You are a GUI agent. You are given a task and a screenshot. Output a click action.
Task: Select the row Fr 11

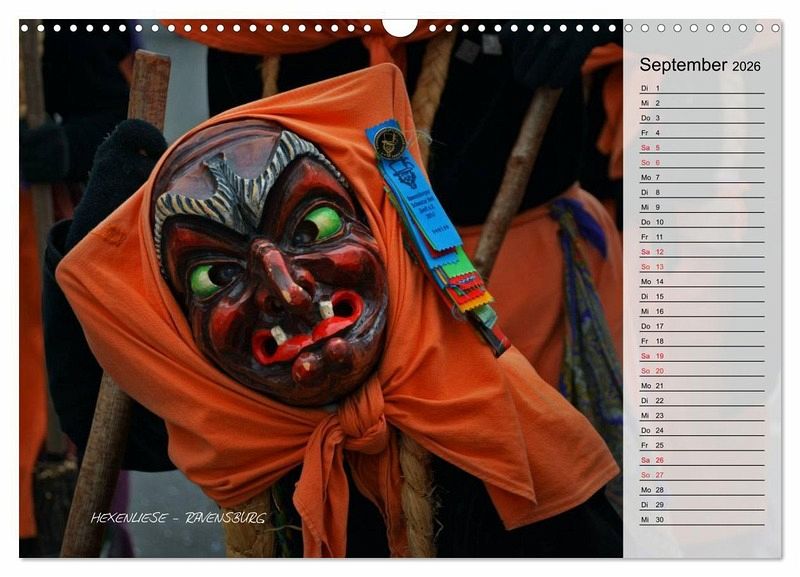point(702,237)
